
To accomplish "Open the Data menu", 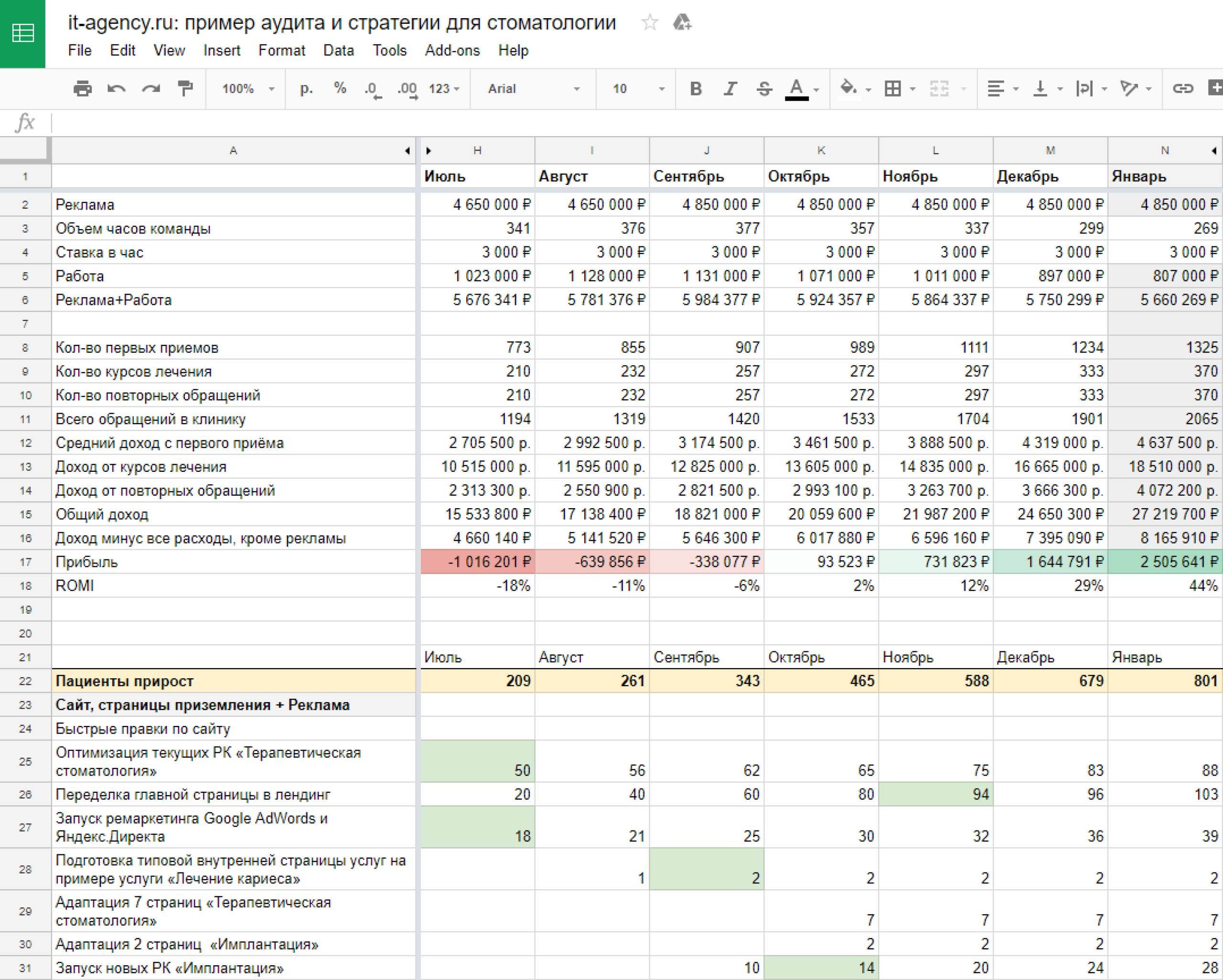I will [x=339, y=51].
